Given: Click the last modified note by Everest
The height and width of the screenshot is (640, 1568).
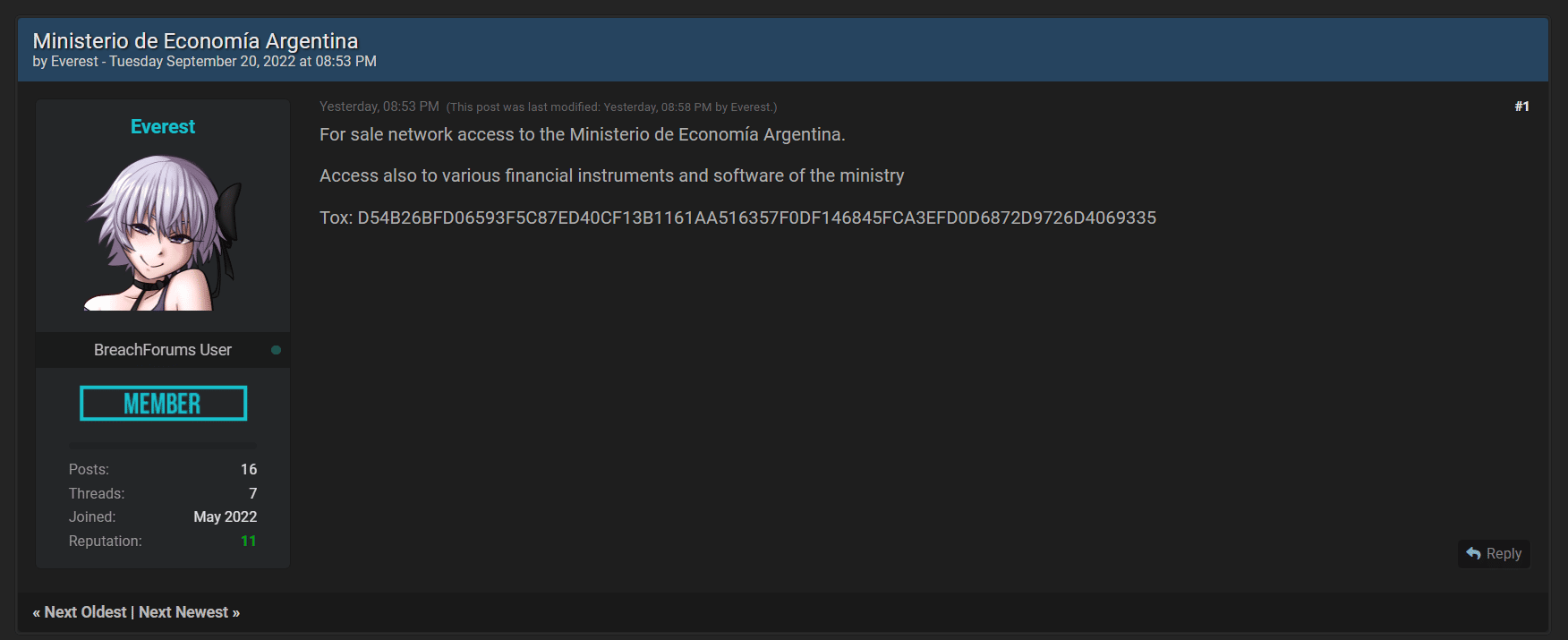Looking at the screenshot, I should click(x=611, y=107).
